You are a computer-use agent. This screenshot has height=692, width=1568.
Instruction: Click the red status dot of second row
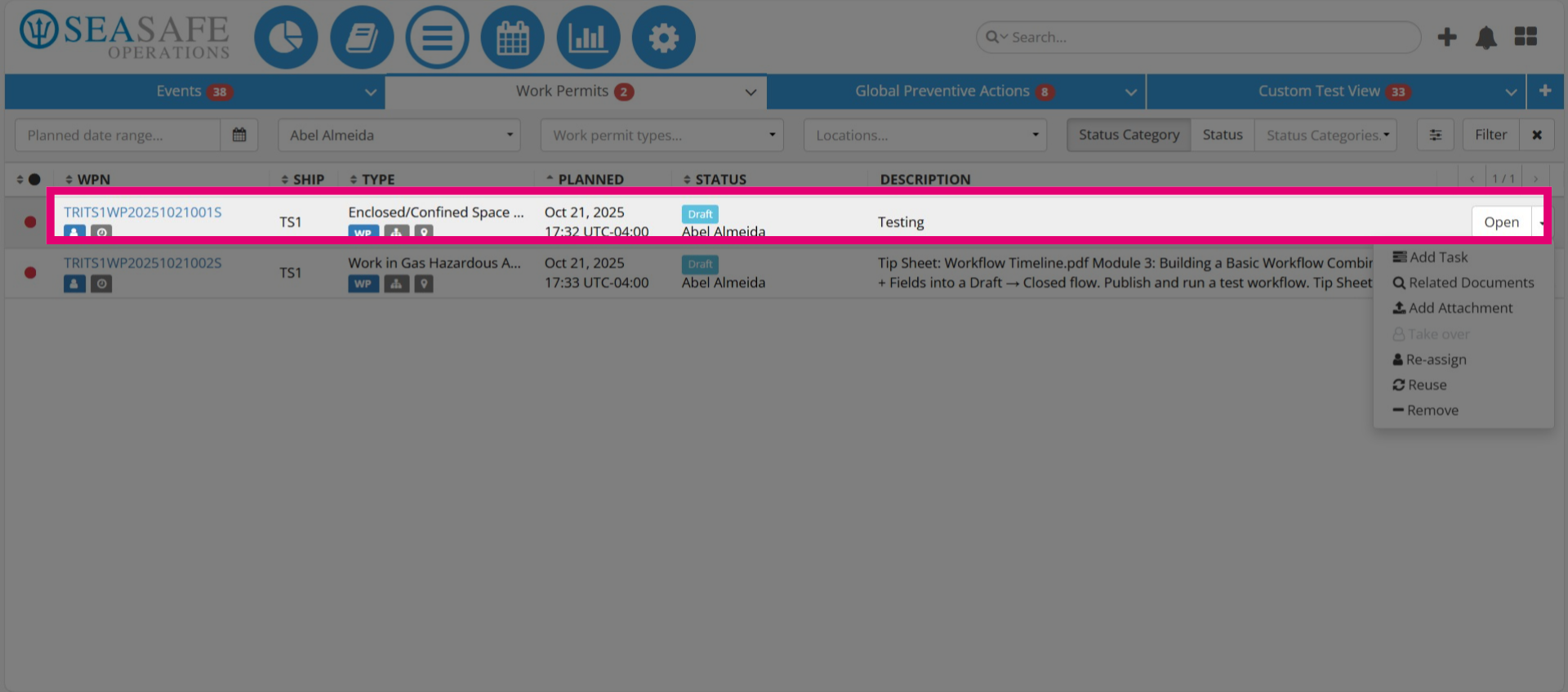click(30, 273)
